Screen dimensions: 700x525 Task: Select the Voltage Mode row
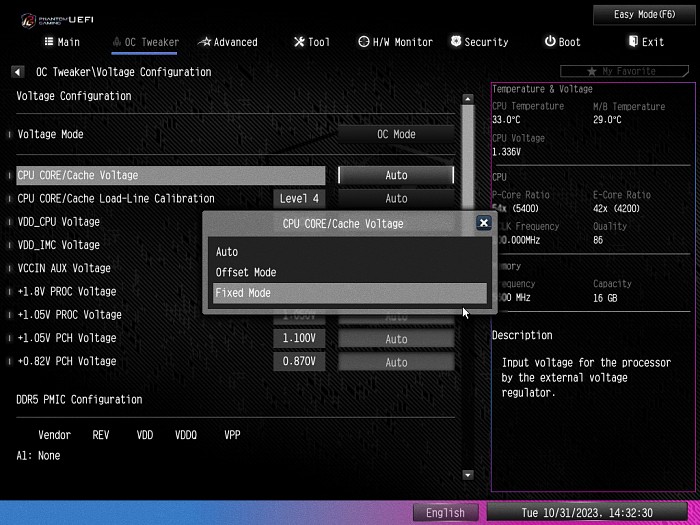[171, 134]
